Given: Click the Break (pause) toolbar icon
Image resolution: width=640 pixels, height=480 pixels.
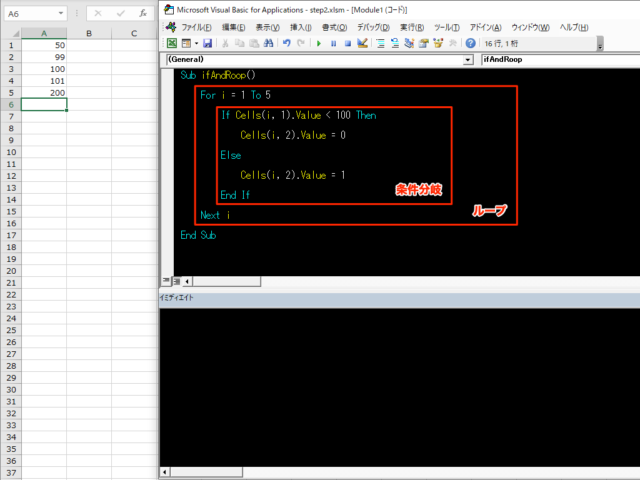Looking at the screenshot, I should [x=333, y=44].
